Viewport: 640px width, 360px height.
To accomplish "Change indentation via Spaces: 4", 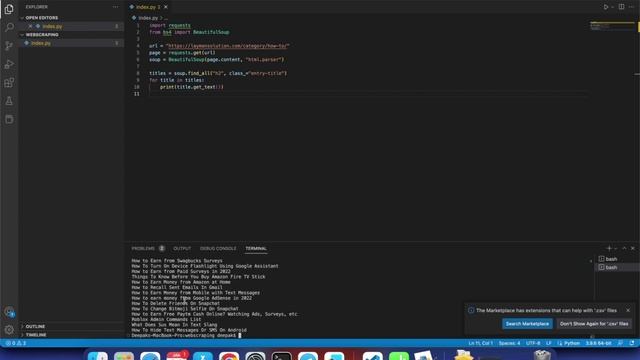I will click(x=509, y=343).
